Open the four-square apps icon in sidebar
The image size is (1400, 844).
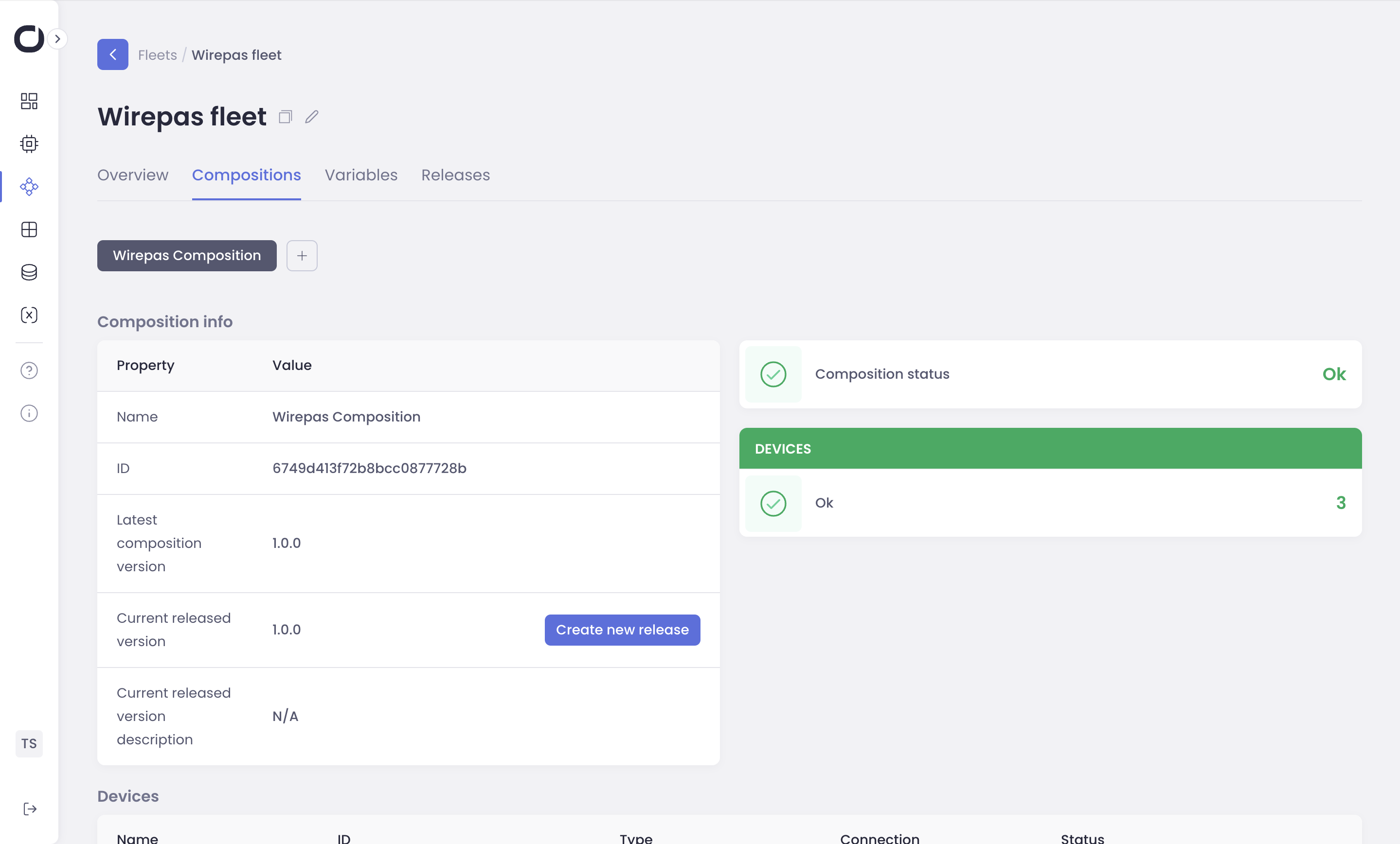click(29, 229)
